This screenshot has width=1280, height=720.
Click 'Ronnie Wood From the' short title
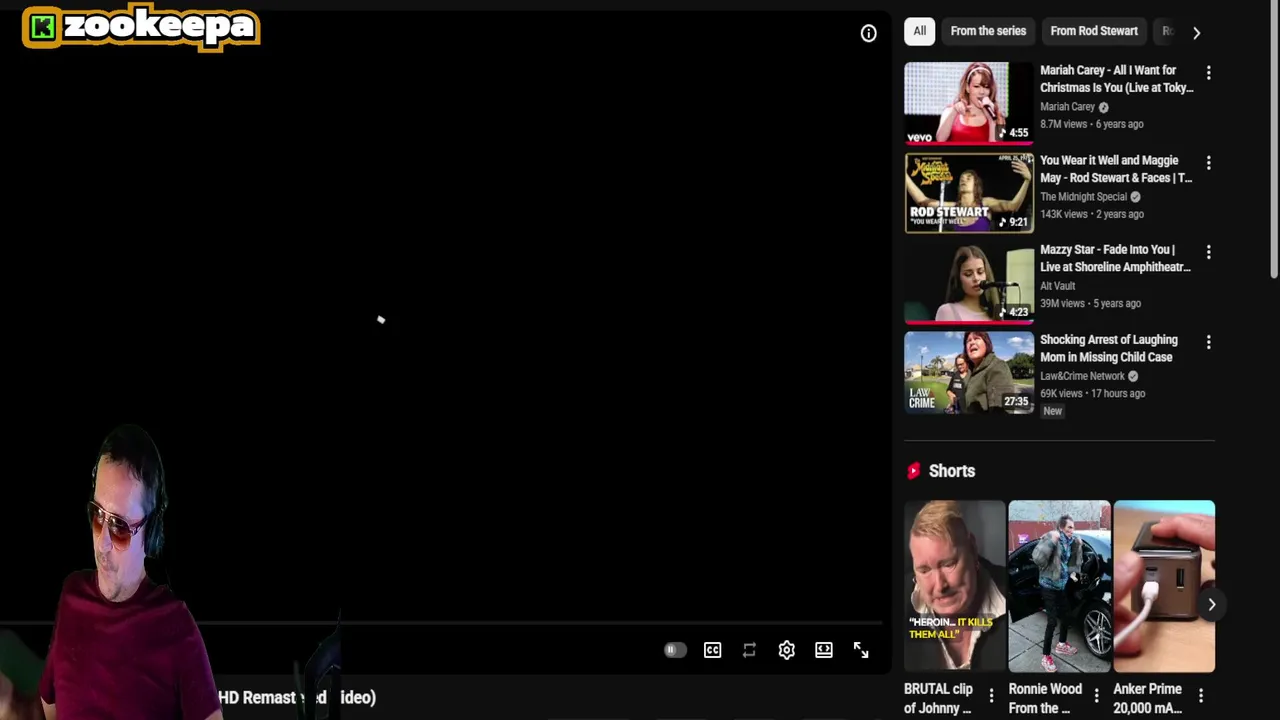[x=1045, y=698]
